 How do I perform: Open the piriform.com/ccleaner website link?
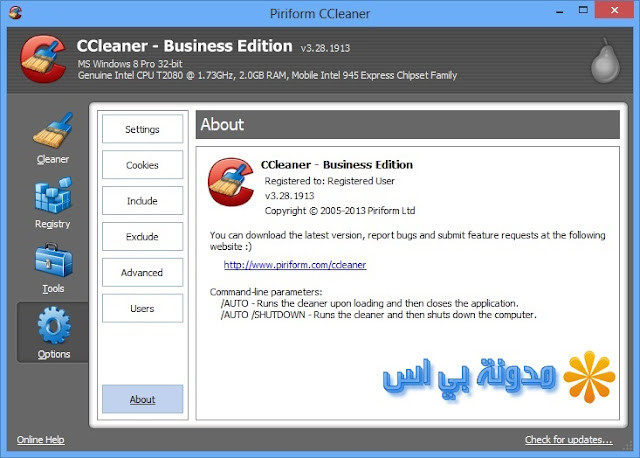(x=295, y=265)
